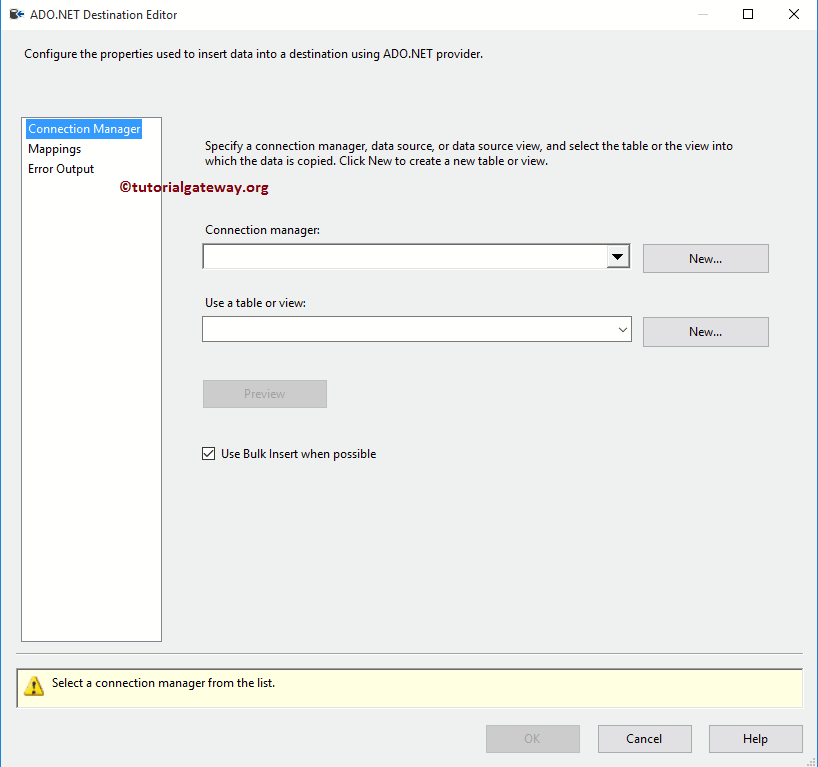Expand the Use a table or view dropdown

pyautogui.click(x=622, y=329)
